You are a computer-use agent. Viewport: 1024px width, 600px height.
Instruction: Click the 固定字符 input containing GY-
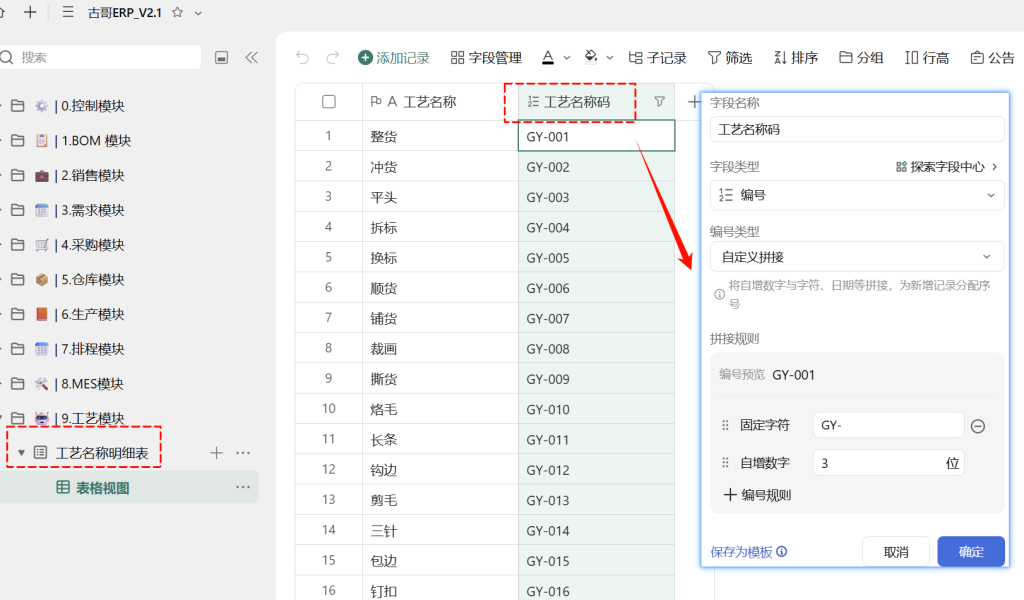tap(888, 425)
